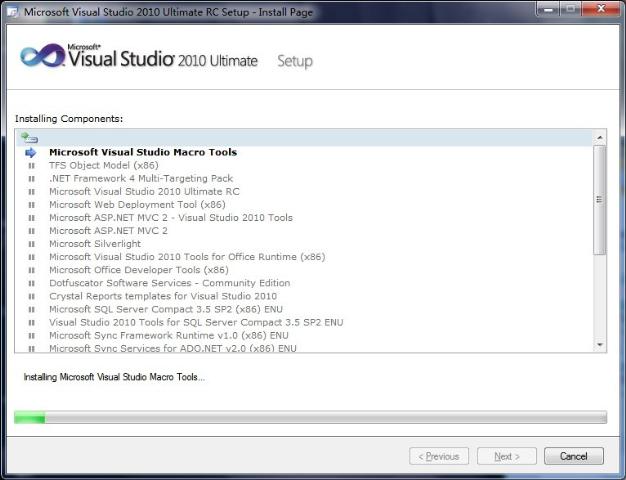The image size is (626, 480).
Task: Click the disabled Previous button
Action: [x=439, y=456]
